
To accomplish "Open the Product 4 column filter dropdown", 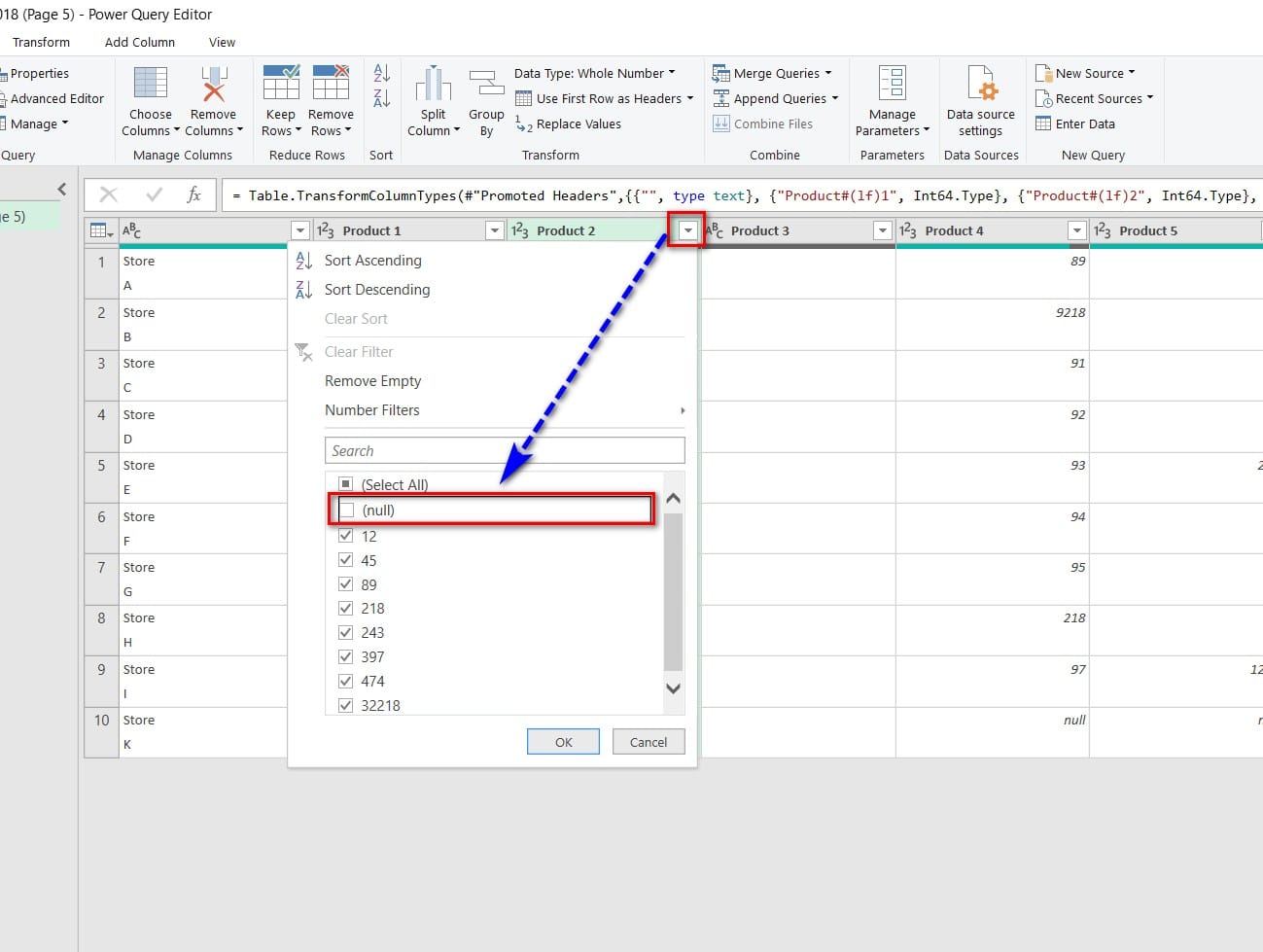I will [1076, 230].
